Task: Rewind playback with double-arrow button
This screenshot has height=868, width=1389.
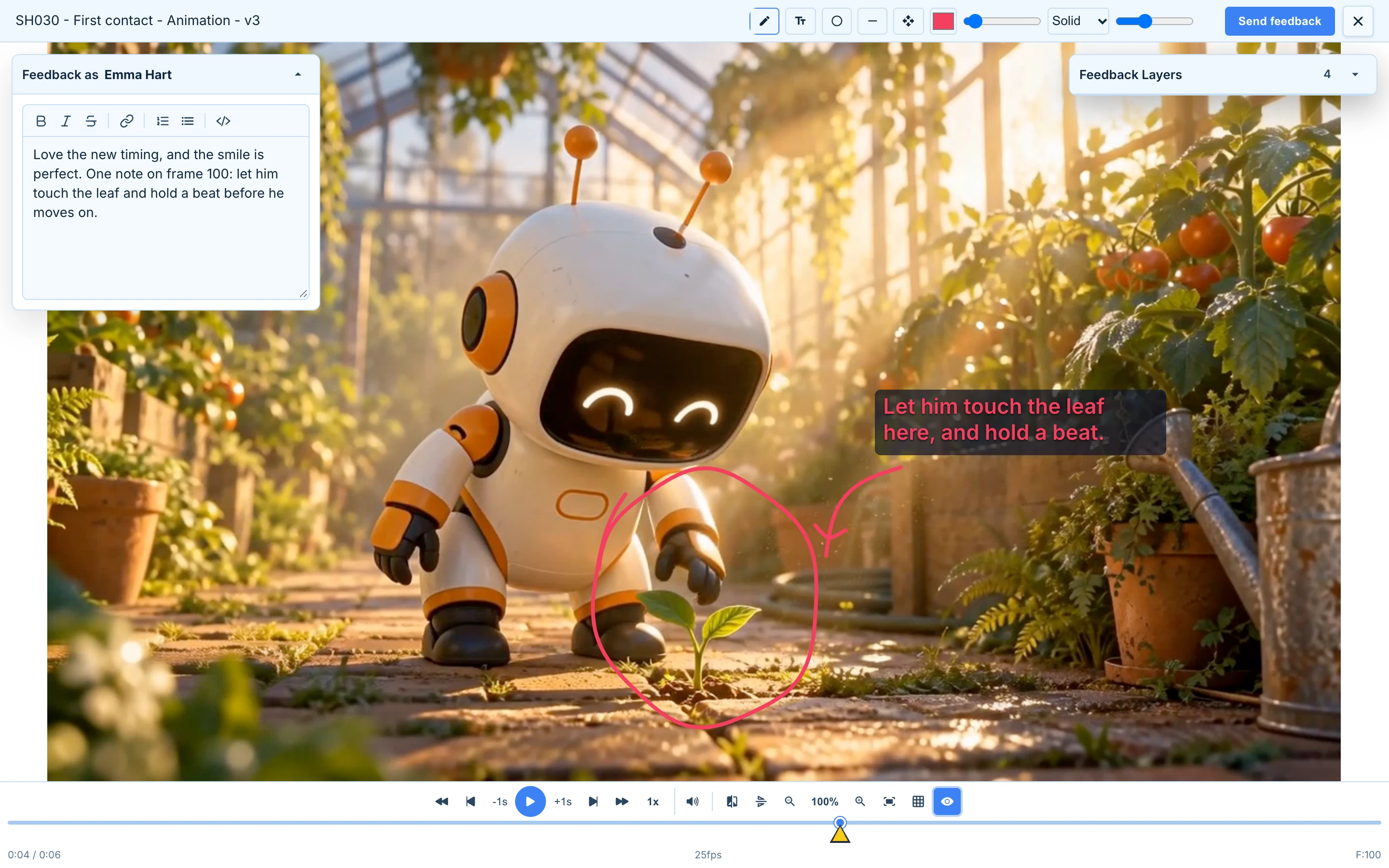Action: coord(441,801)
